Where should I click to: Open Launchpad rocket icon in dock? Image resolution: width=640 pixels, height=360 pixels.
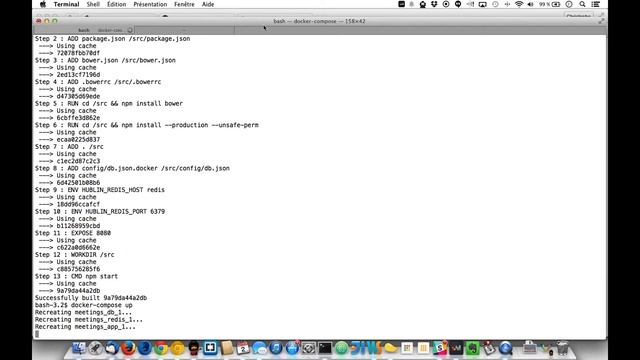click(x=95, y=348)
